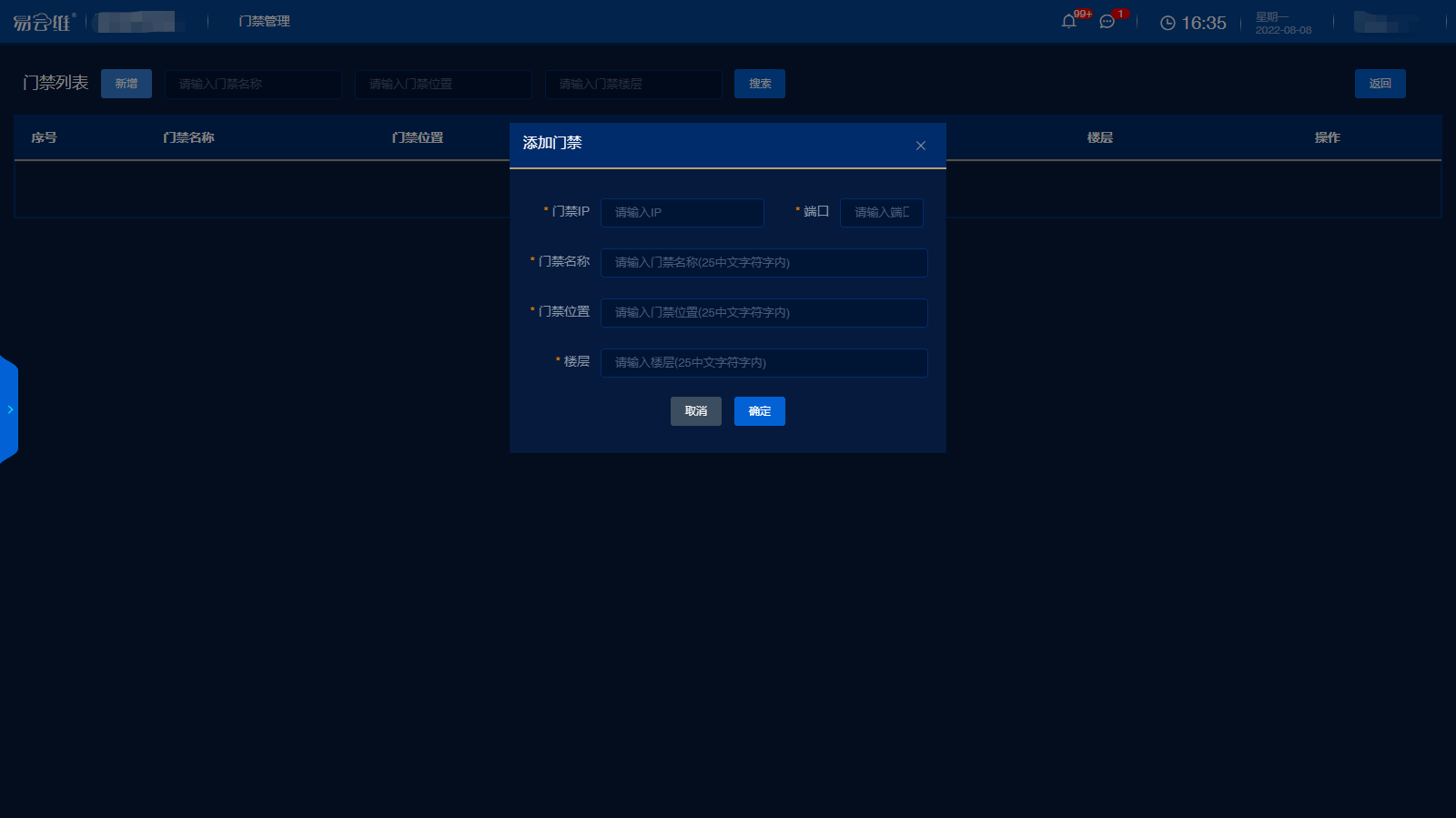Click the 搜索 search button
1456x818 pixels.
coord(760,84)
